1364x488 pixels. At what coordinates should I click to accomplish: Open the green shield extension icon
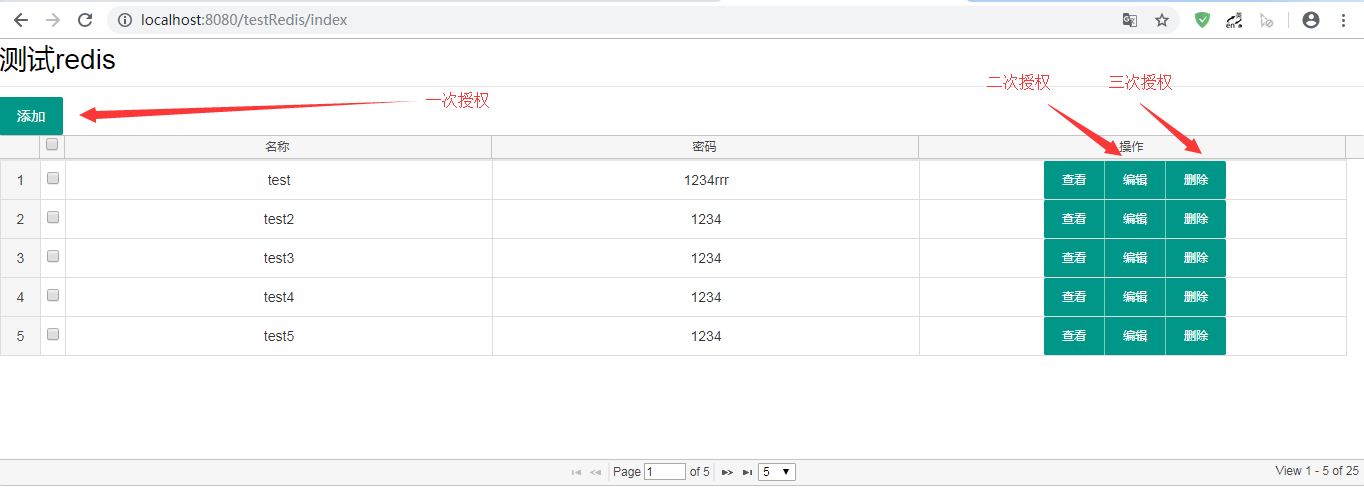click(1203, 20)
